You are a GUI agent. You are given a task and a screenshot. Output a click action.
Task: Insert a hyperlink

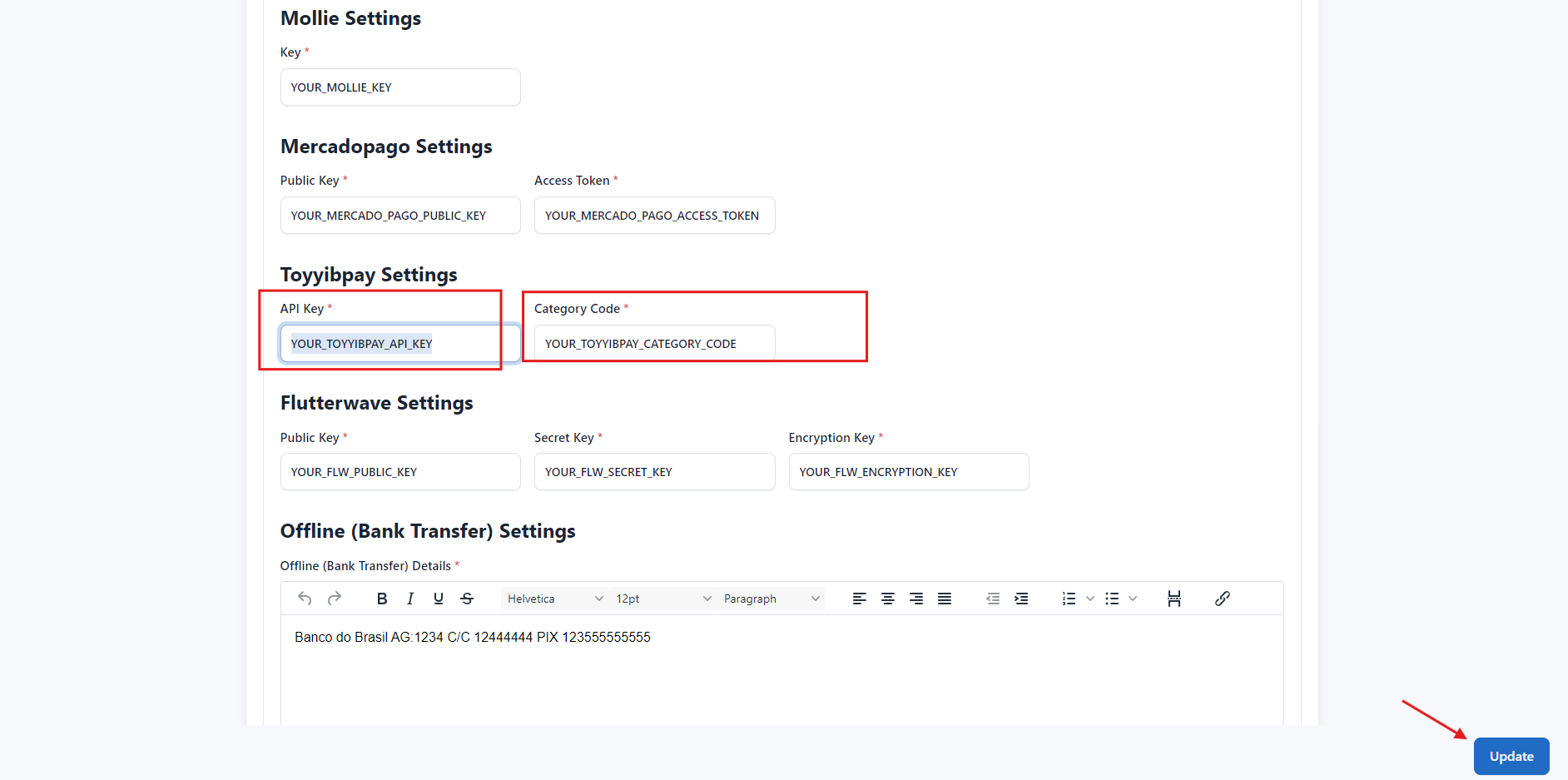(1223, 599)
